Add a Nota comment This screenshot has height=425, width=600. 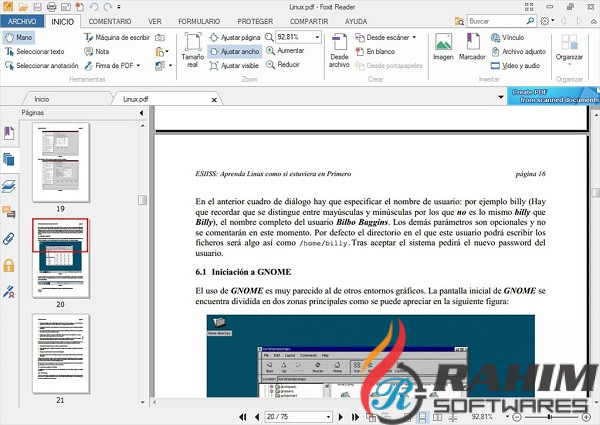coord(96,52)
